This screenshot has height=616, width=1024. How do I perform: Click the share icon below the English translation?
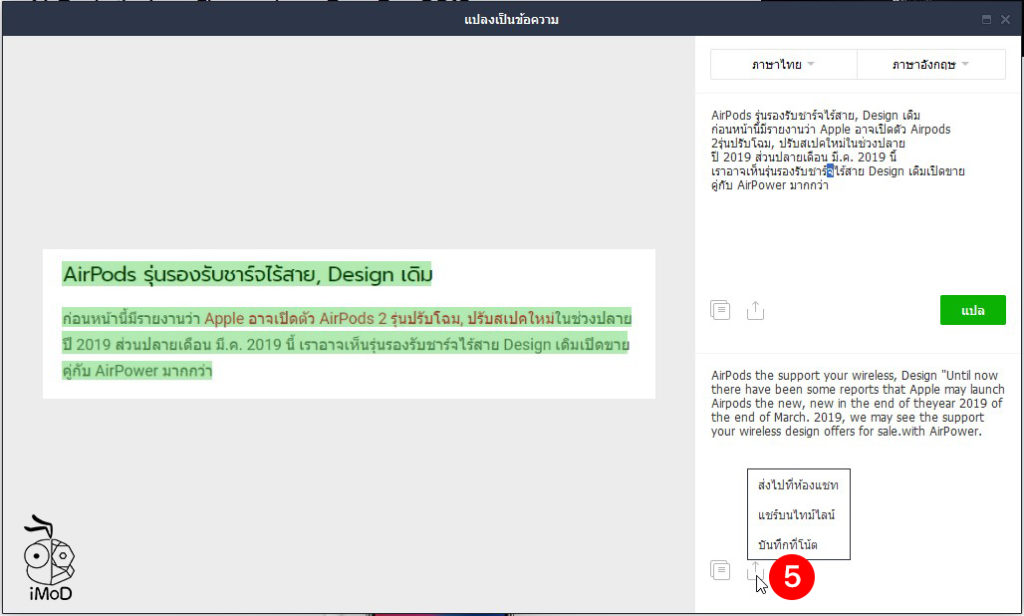pyautogui.click(x=755, y=570)
